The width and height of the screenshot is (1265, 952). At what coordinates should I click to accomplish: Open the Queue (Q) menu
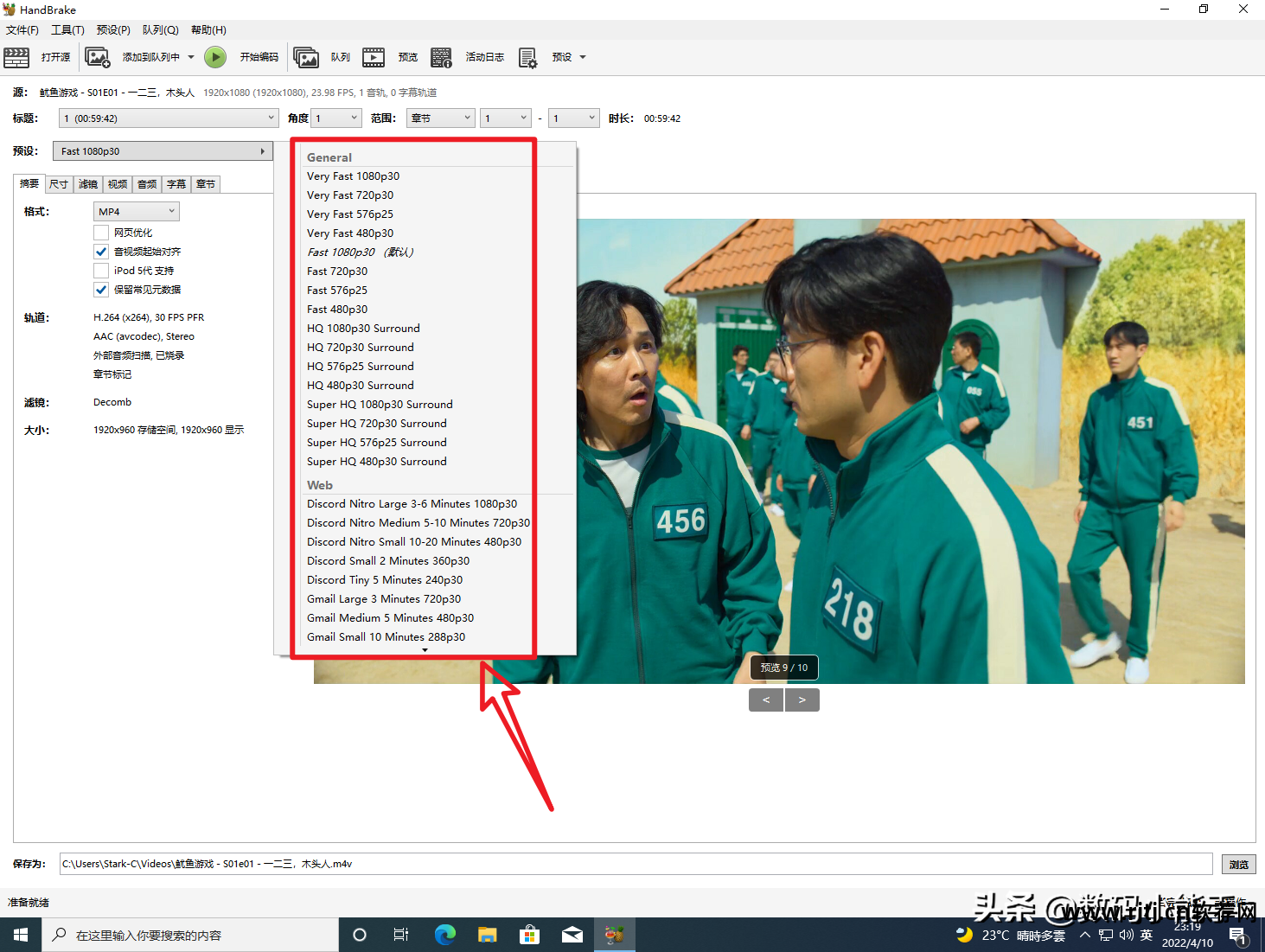160,30
